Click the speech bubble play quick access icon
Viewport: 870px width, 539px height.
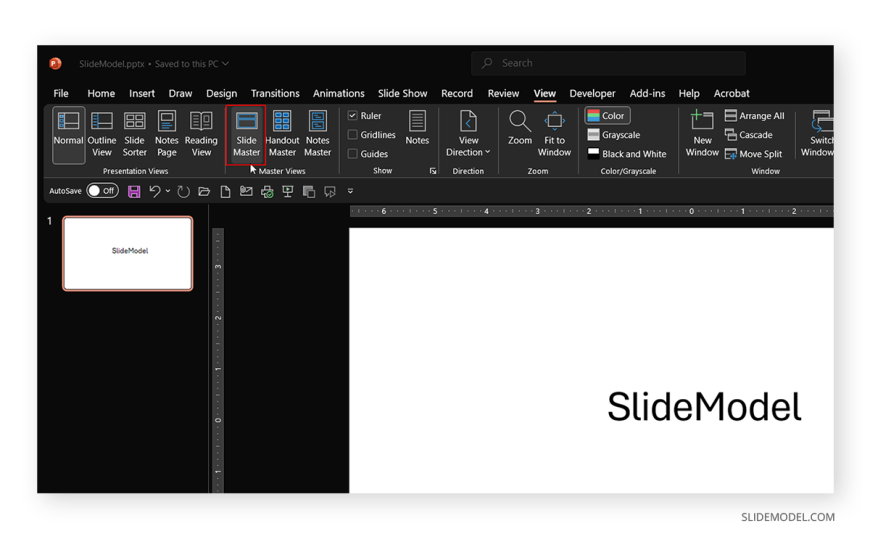pos(330,192)
